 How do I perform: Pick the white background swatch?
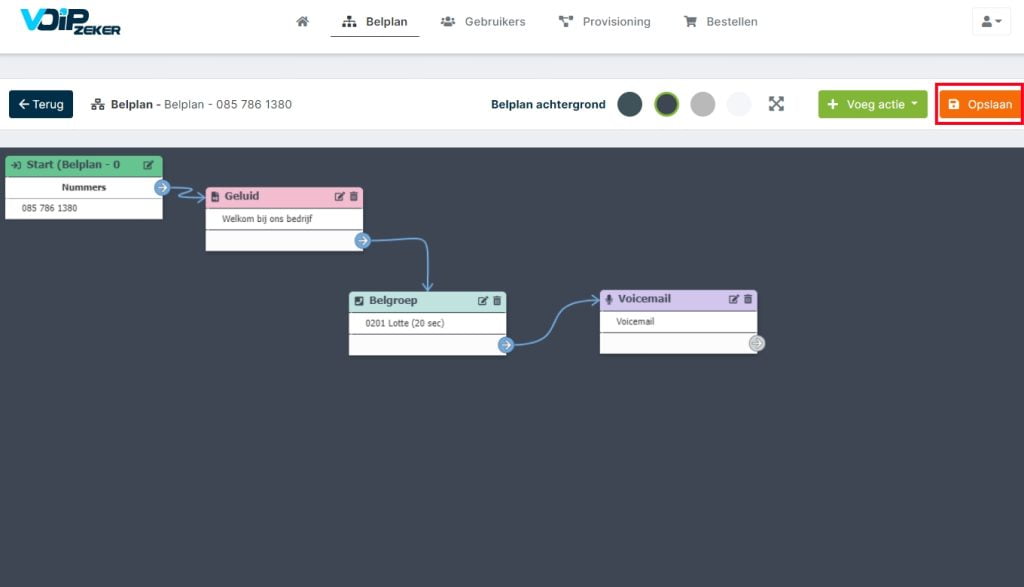pyautogui.click(x=739, y=104)
